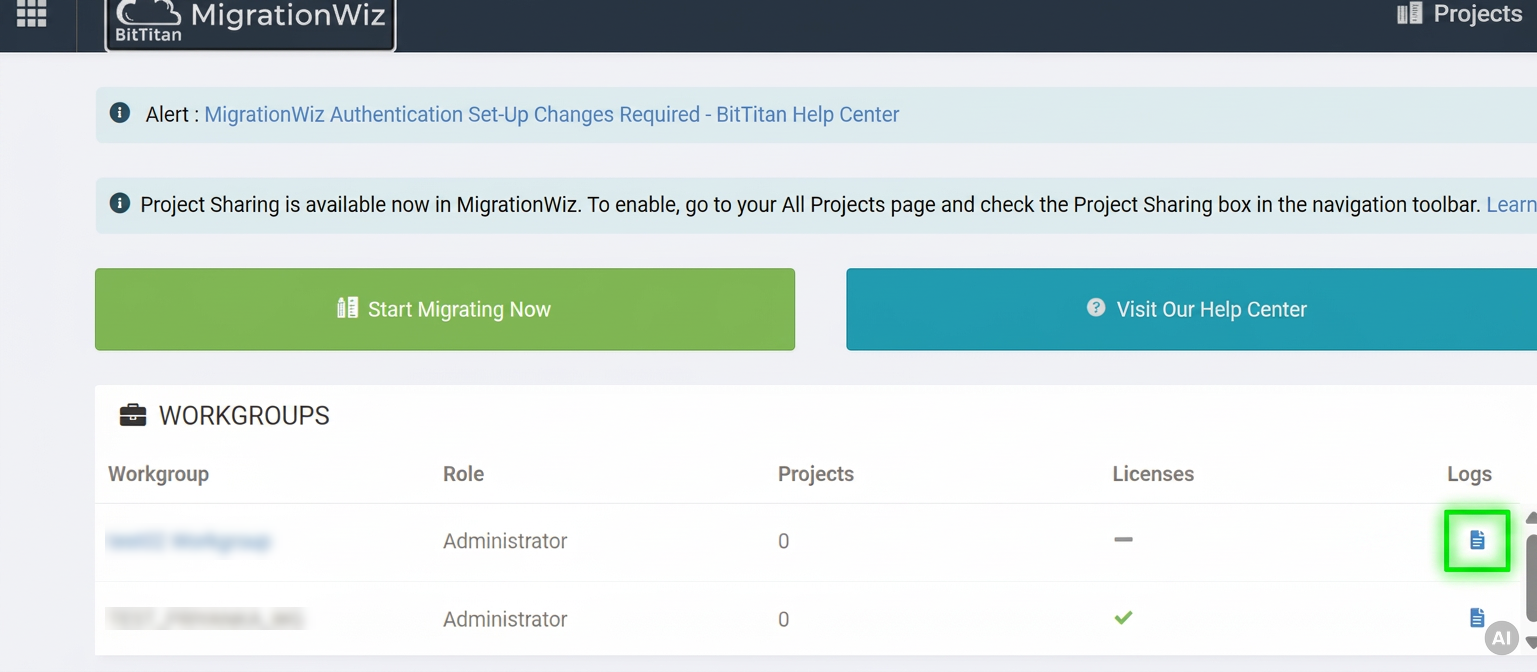Click info icon beside Project Sharing notice
This screenshot has width=1537, height=672.
click(x=120, y=204)
